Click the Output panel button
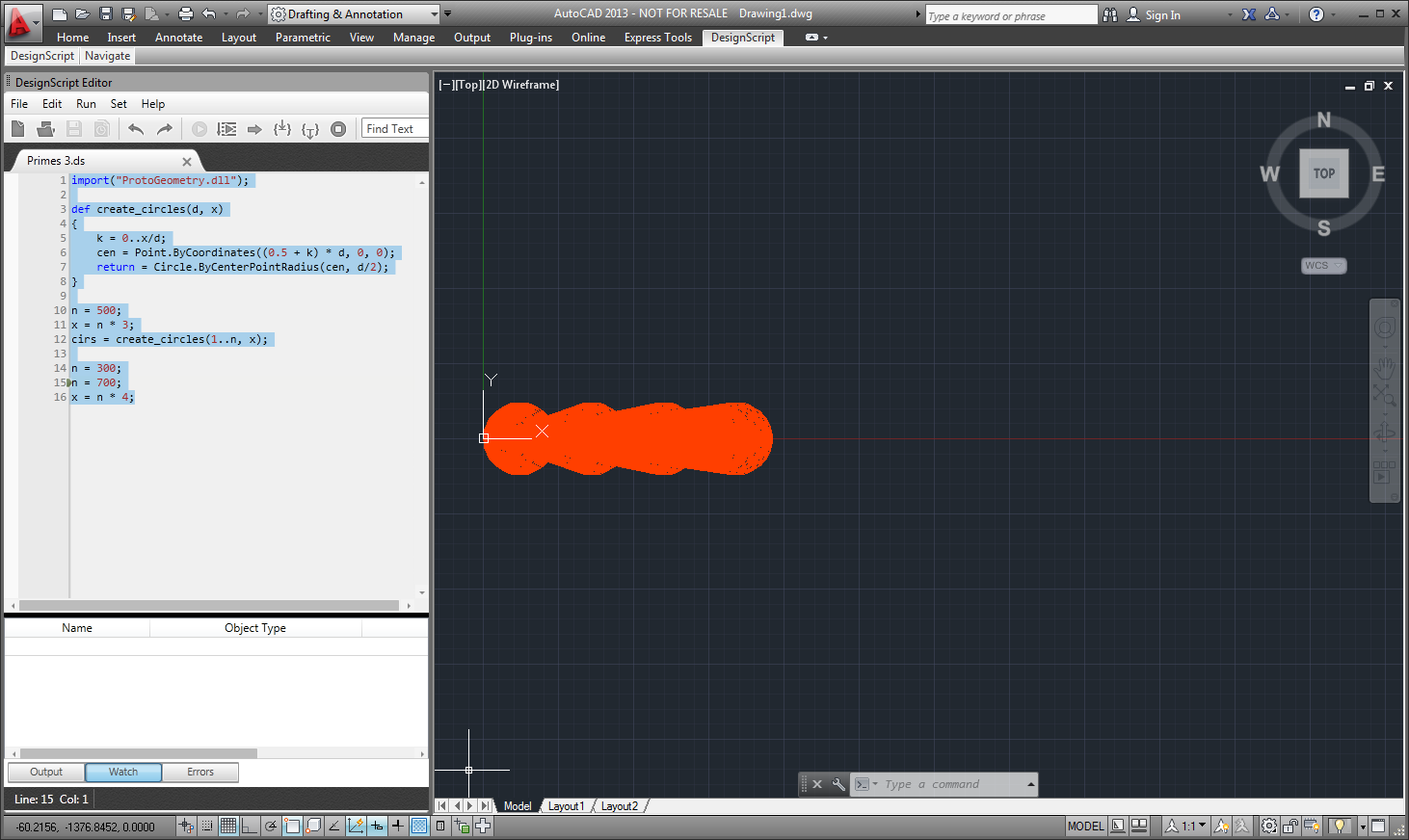The image size is (1409, 840). click(x=46, y=772)
